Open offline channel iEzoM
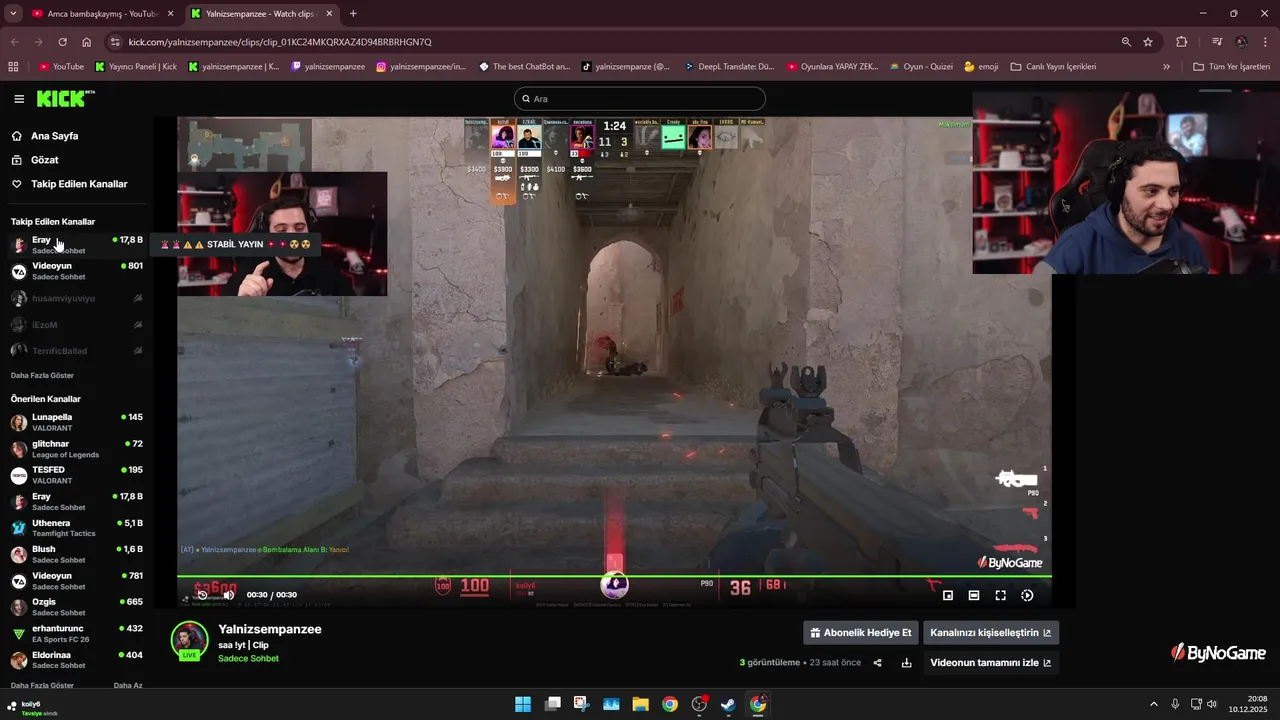1280x720 pixels. click(x=76, y=324)
